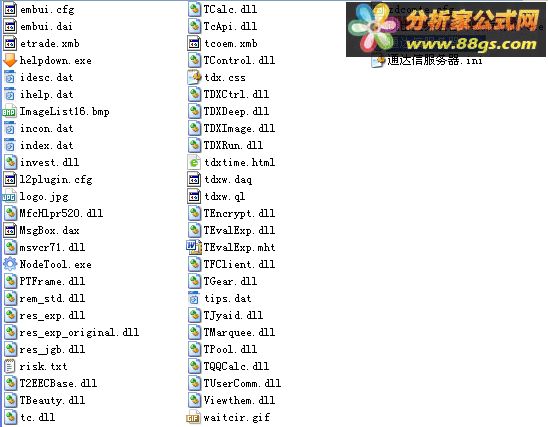548x427 pixels.
Task: Select the MfcHlpr520.dll file
Action: coord(53,213)
